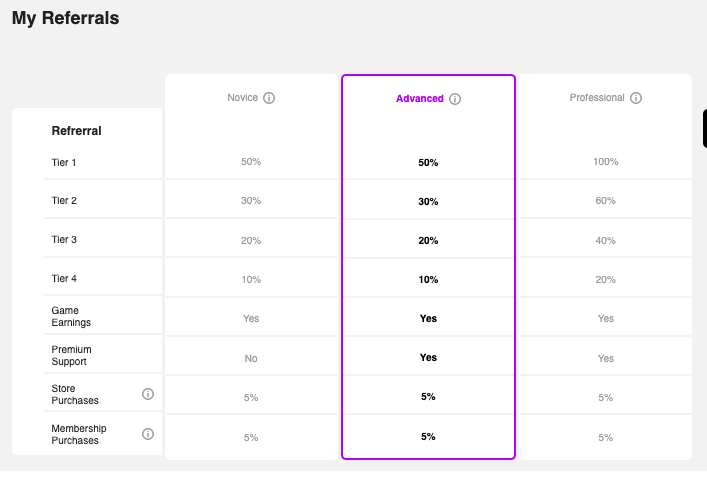Viewport: 707px width, 481px height.
Task: Select the Novice column header
Action: (x=243, y=98)
